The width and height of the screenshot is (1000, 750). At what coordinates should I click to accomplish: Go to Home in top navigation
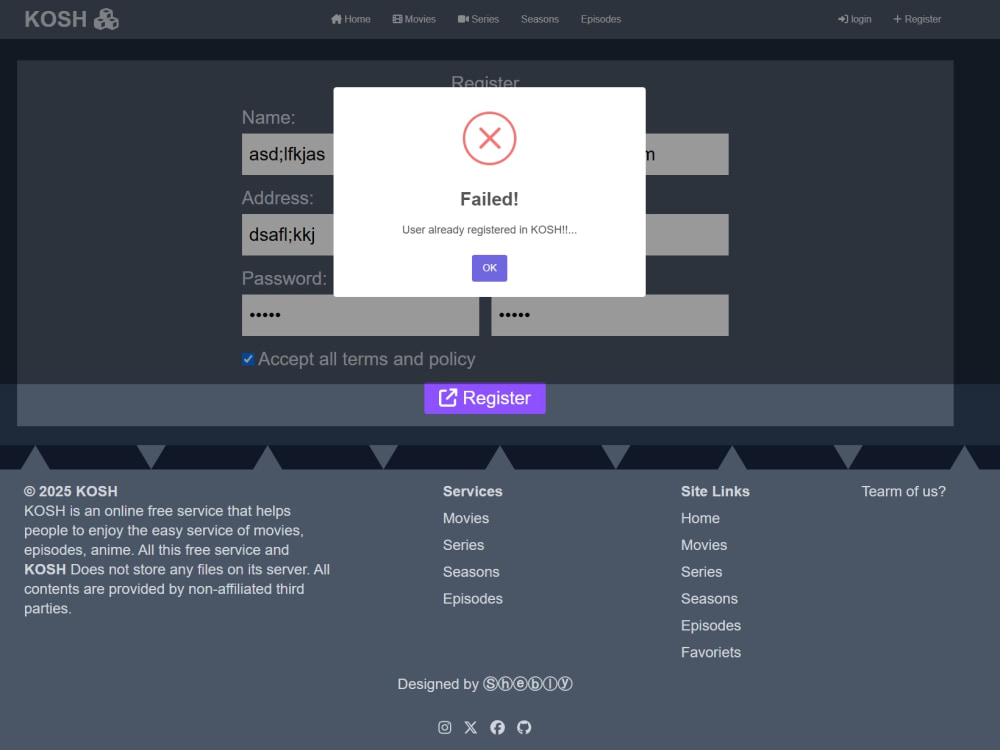coord(351,19)
